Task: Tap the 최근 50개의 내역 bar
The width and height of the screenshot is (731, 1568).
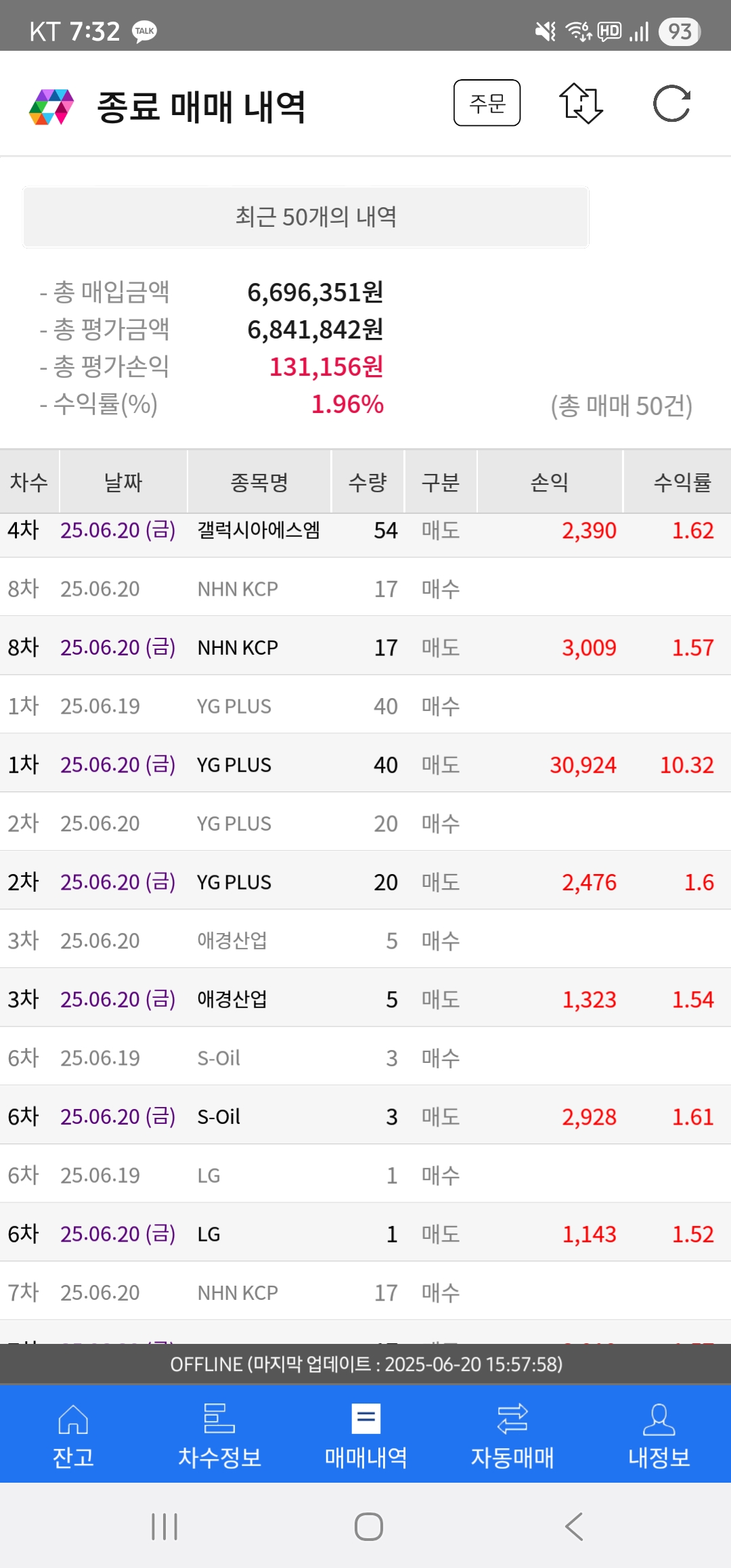Action: point(306,217)
